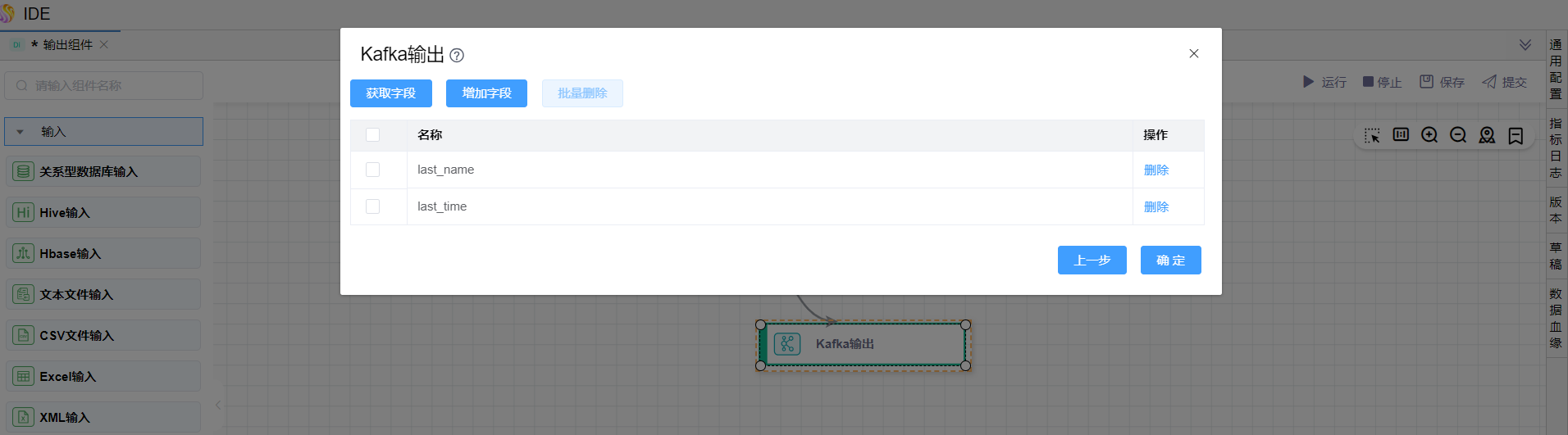Confirm the dialog with 确定 button
The height and width of the screenshot is (435, 1568).
pos(1170,261)
